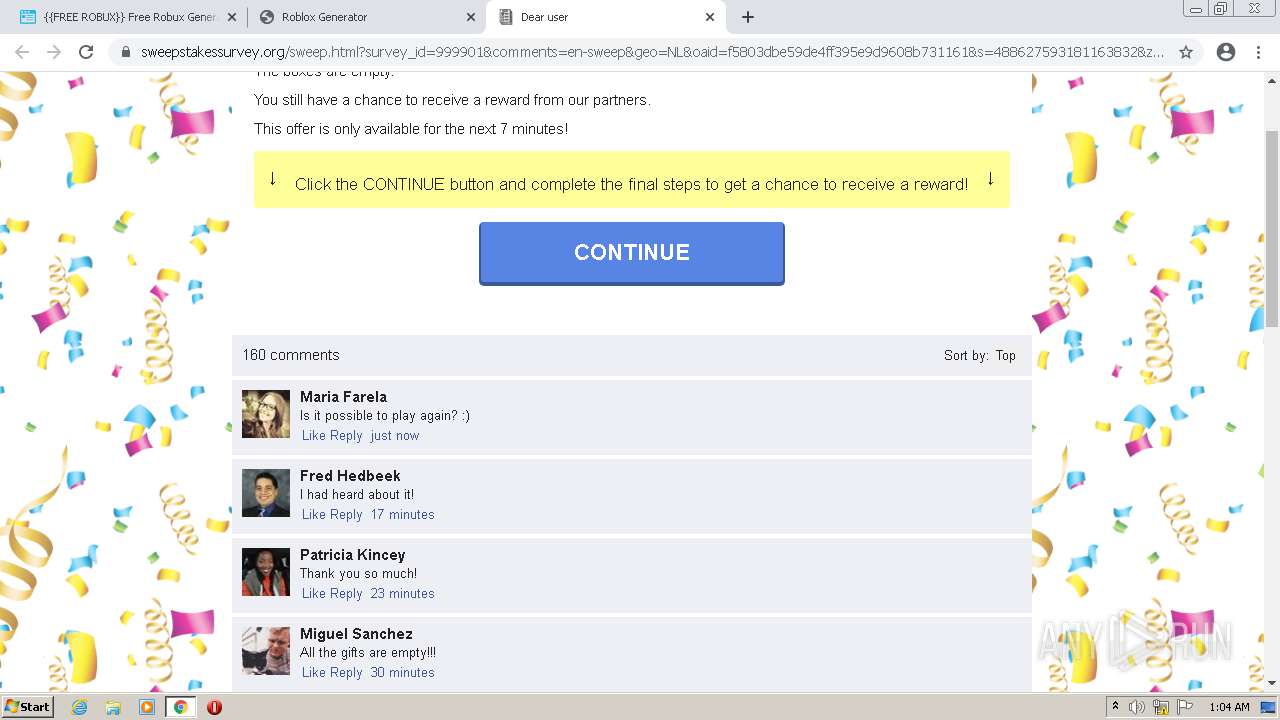Open Windows Start menu
This screenshot has height=720, width=1280.
27,706
